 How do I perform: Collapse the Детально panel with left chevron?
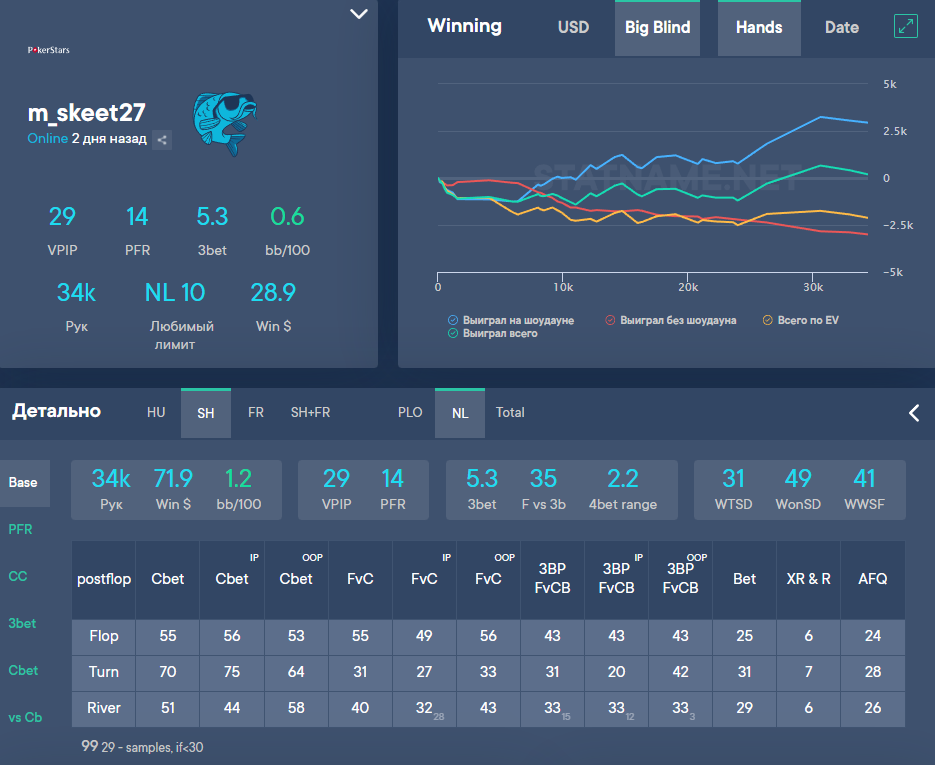pos(914,413)
